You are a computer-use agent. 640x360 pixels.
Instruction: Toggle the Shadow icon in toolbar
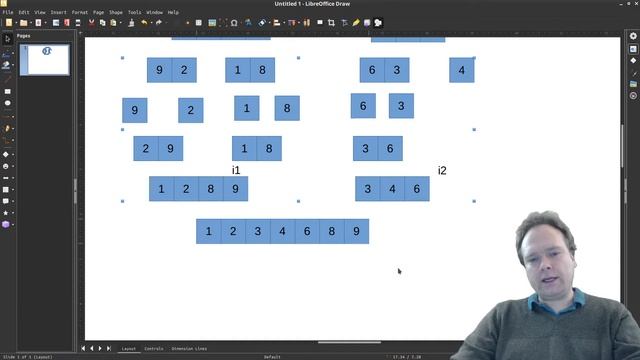pos(320,23)
